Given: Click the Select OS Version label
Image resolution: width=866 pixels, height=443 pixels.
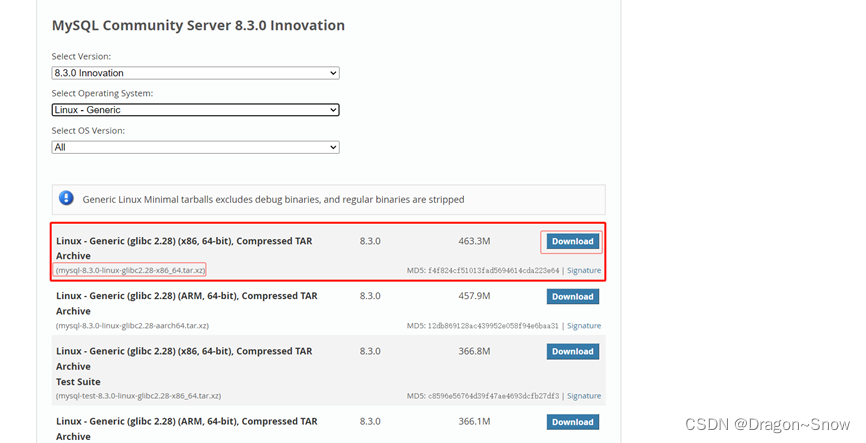Looking at the screenshot, I should point(88,131).
